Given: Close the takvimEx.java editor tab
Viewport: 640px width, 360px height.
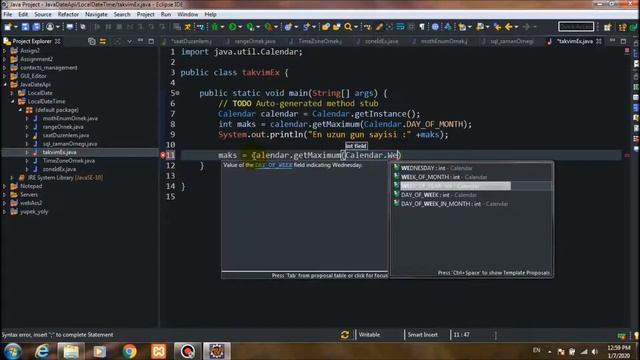Looking at the screenshot, I should [x=599, y=41].
